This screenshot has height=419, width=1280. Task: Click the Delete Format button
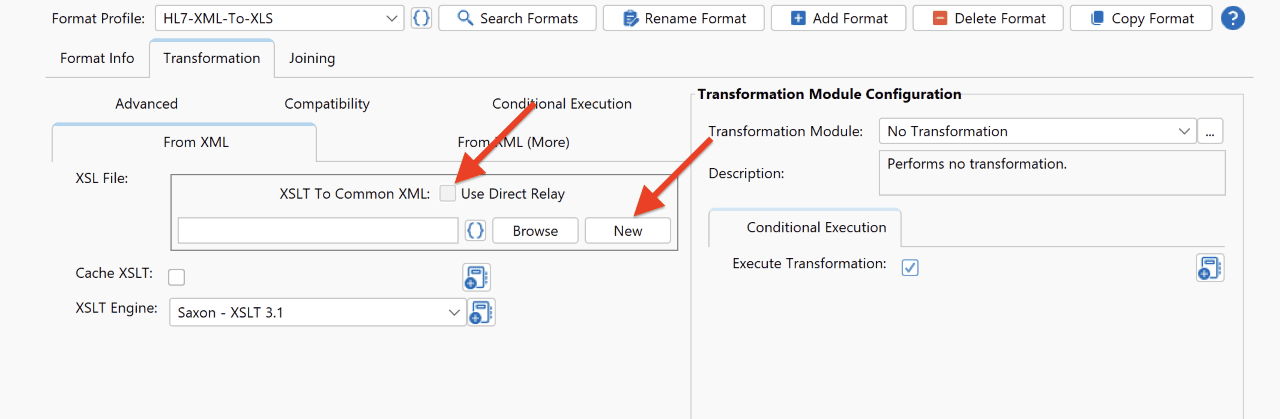tap(987, 18)
